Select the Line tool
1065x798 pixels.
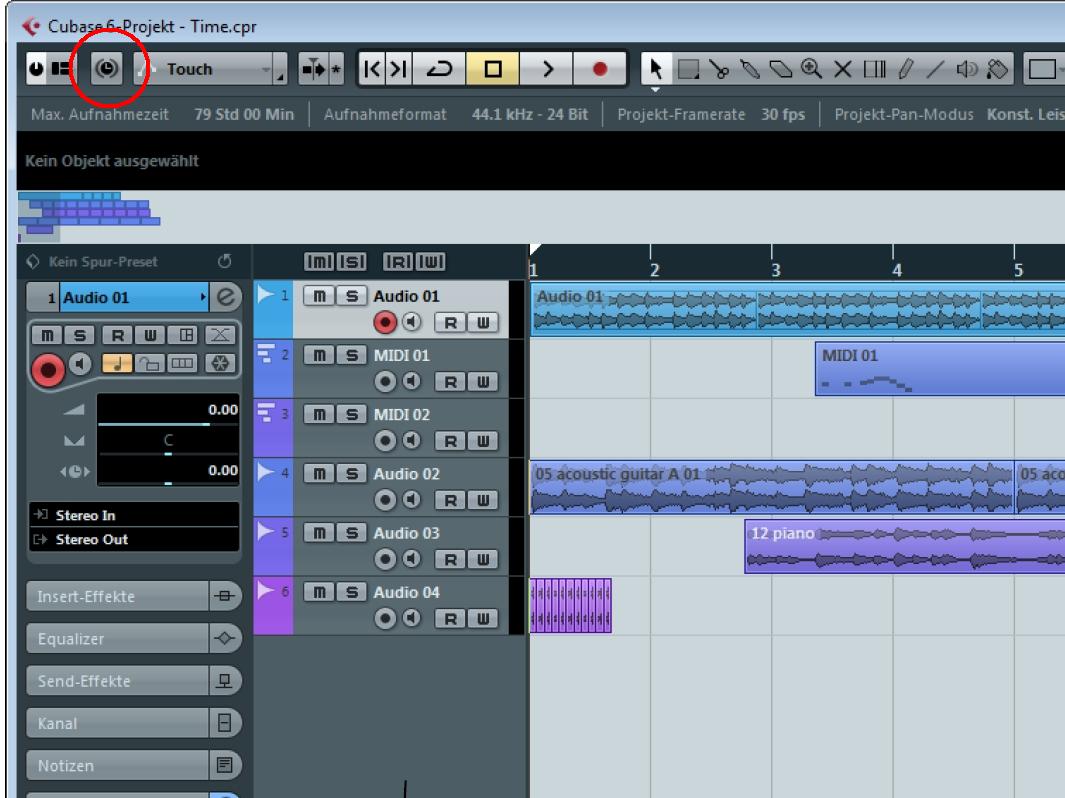(x=935, y=69)
